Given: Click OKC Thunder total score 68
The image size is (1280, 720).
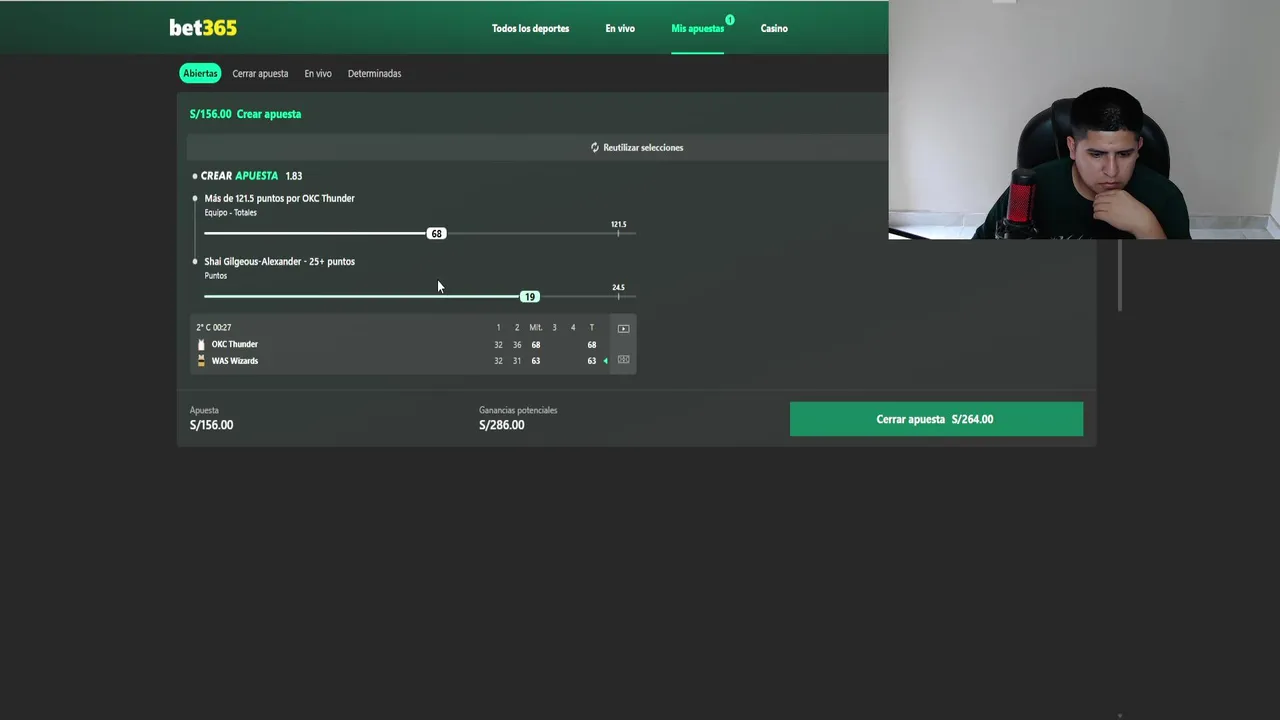Looking at the screenshot, I should pyautogui.click(x=591, y=344).
